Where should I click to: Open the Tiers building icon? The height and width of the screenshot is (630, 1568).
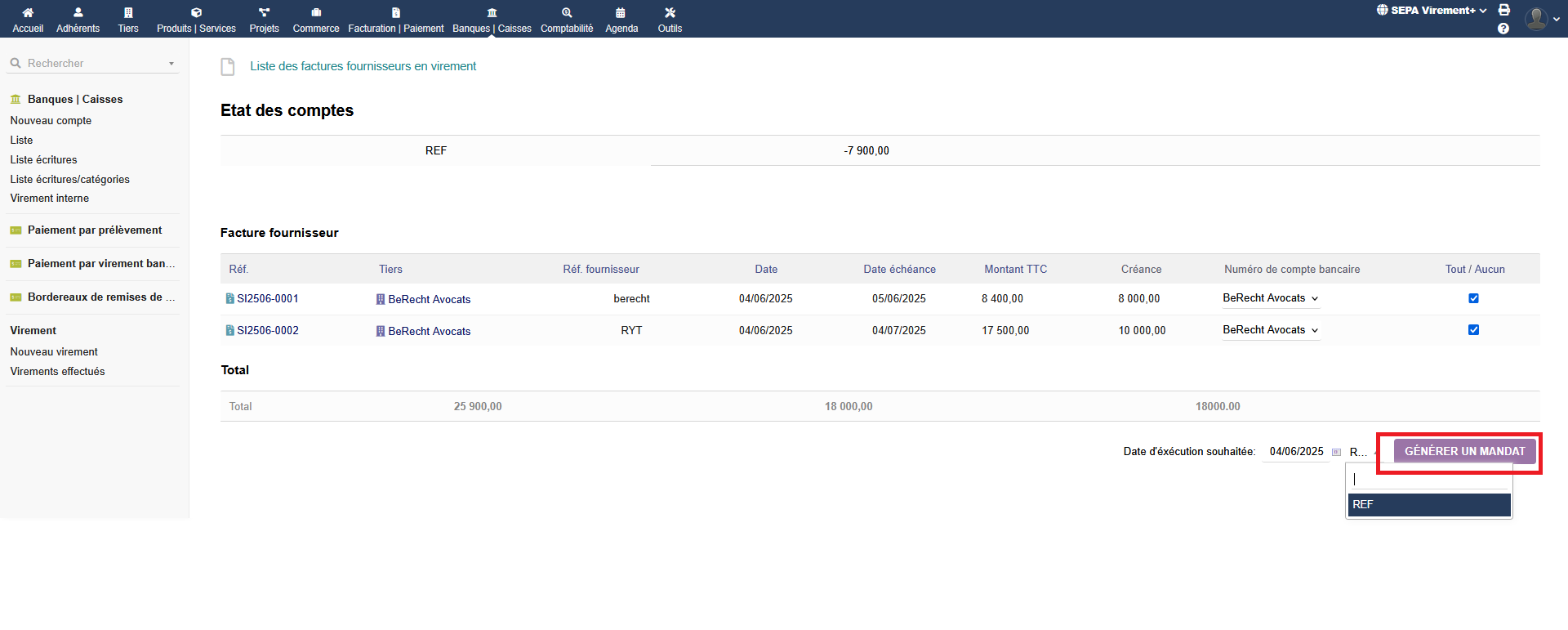tap(128, 13)
